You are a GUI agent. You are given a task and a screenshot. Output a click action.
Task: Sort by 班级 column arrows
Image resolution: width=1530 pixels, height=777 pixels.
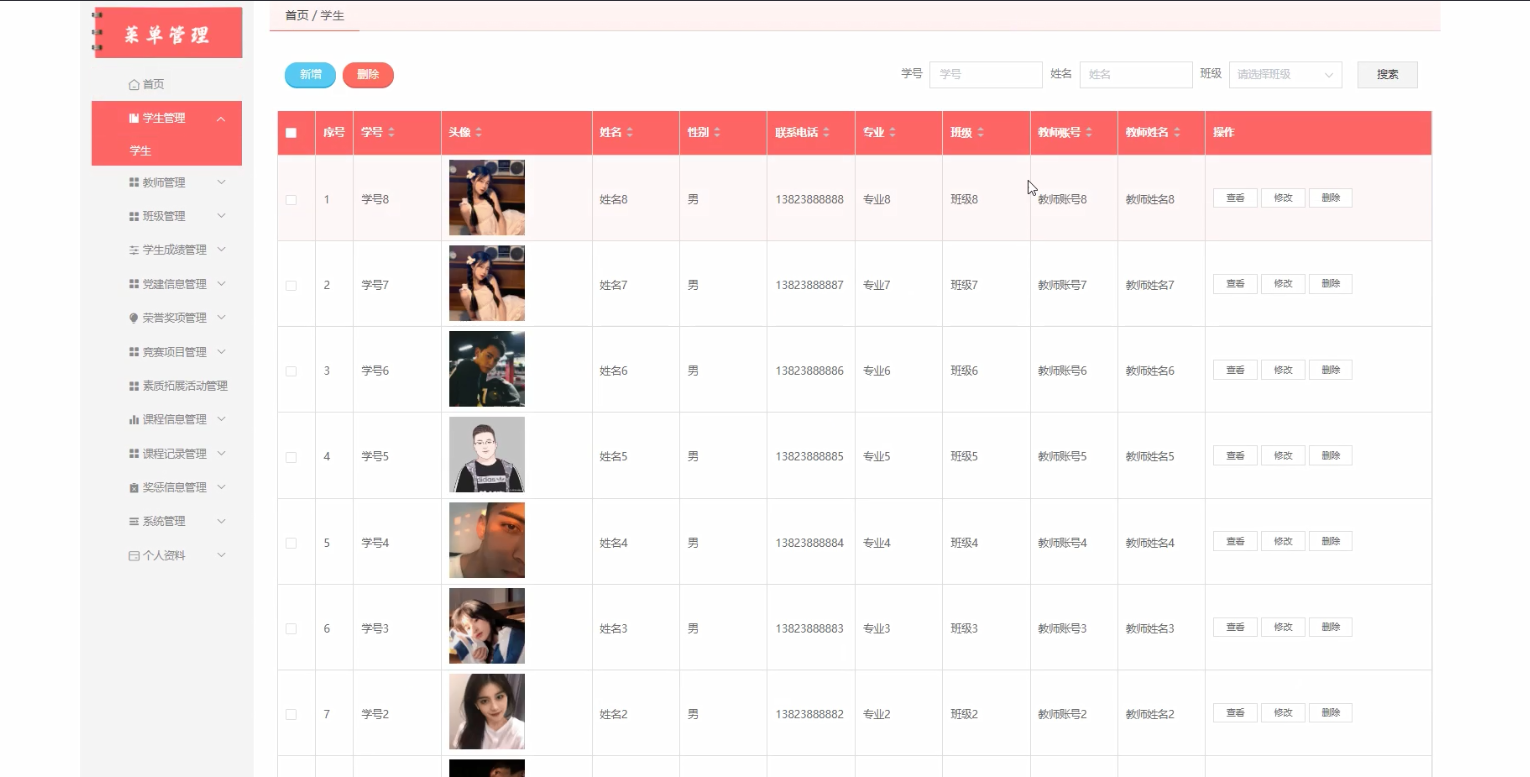tap(980, 133)
